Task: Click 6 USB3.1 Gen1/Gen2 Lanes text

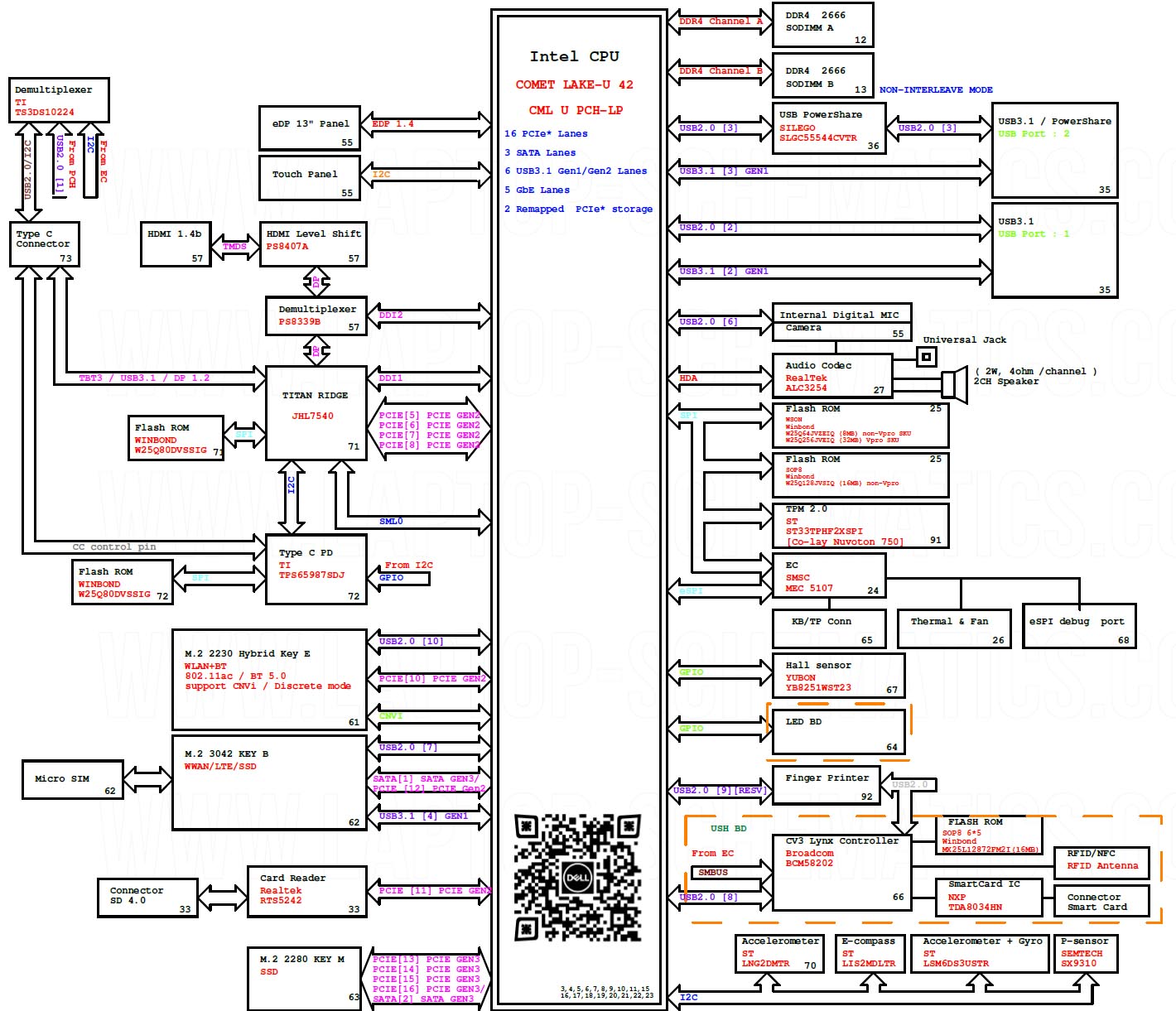Action: click(576, 171)
